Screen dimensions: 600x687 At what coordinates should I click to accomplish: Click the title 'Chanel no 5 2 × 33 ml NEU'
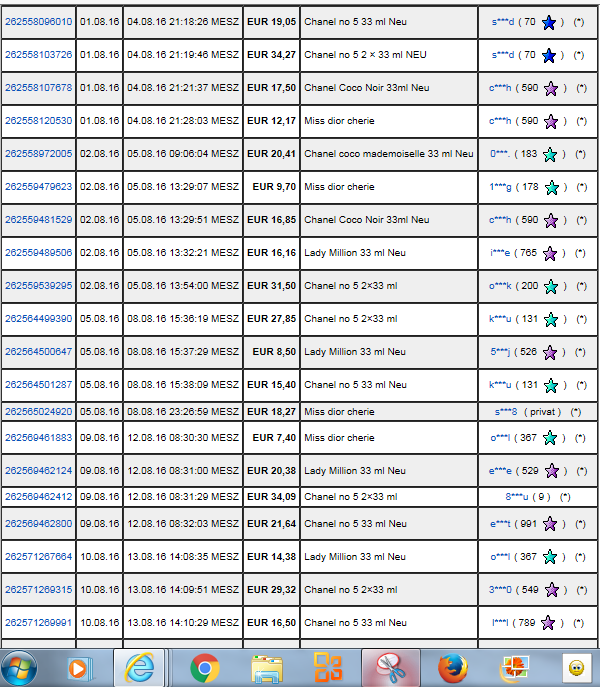point(365,55)
